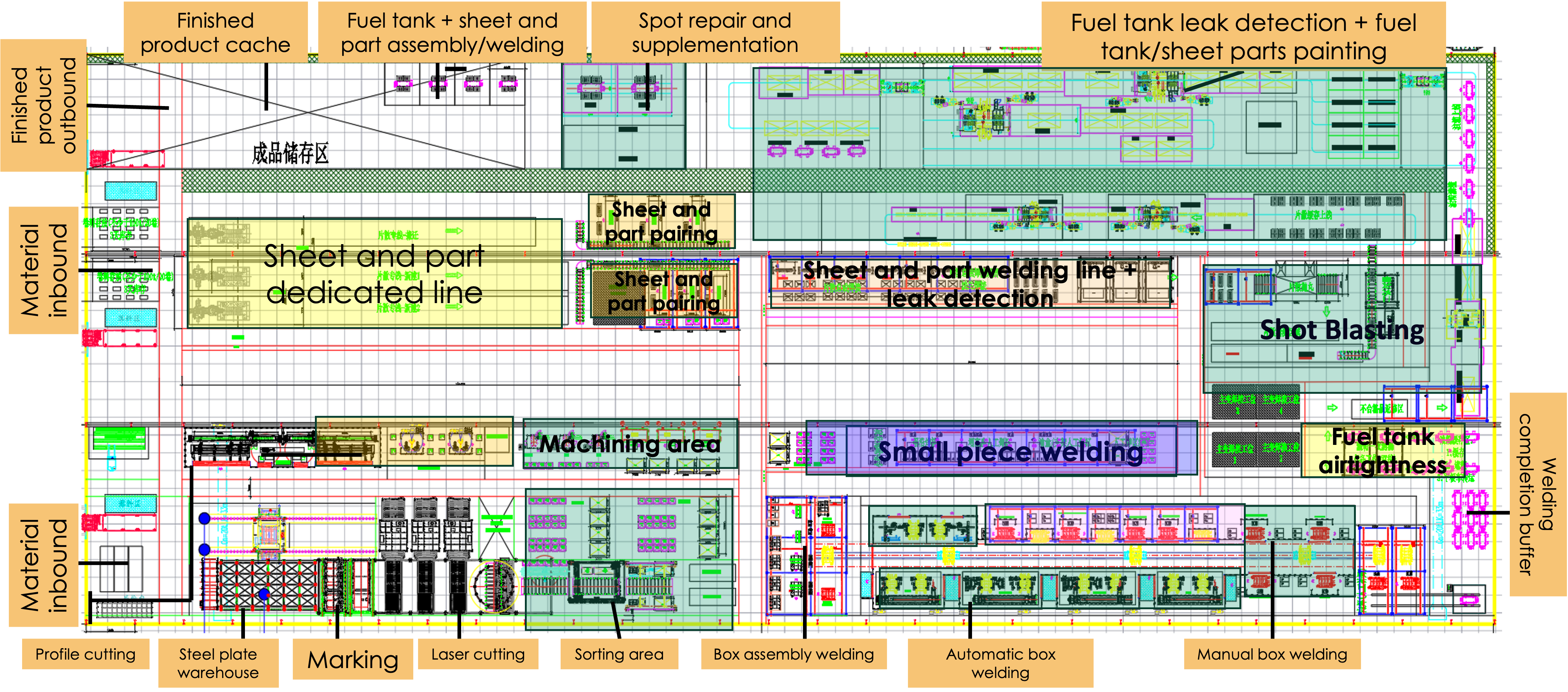1568x692 pixels.
Task: Click the Finished product cache label
Action: pyautogui.click(x=215, y=32)
